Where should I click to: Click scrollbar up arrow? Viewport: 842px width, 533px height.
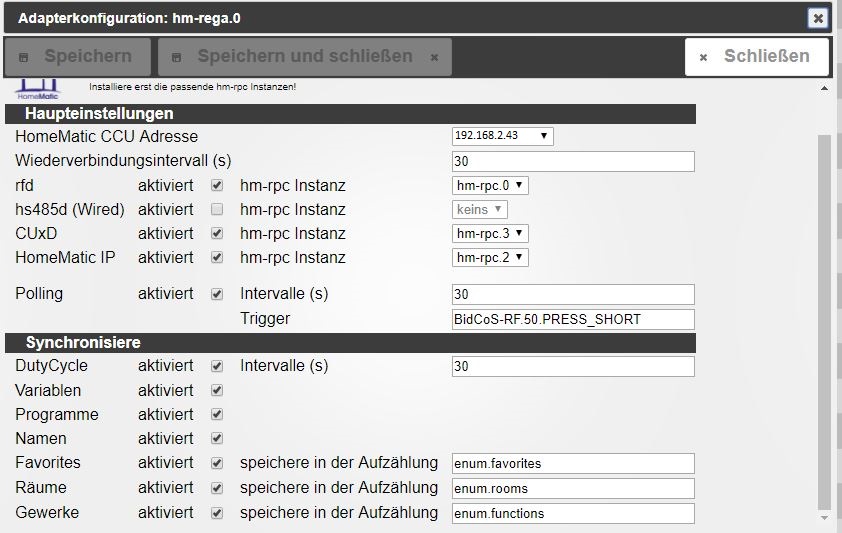(824, 89)
